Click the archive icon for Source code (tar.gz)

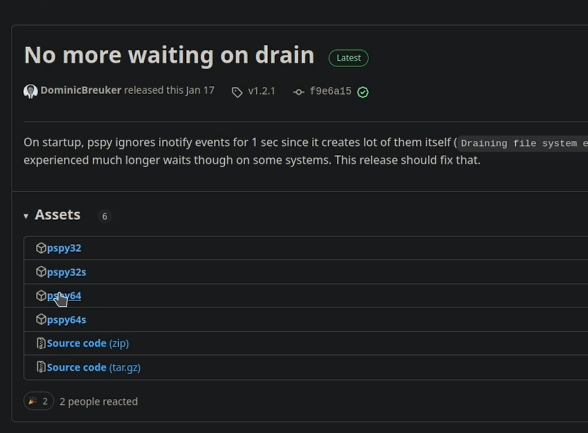coord(41,367)
